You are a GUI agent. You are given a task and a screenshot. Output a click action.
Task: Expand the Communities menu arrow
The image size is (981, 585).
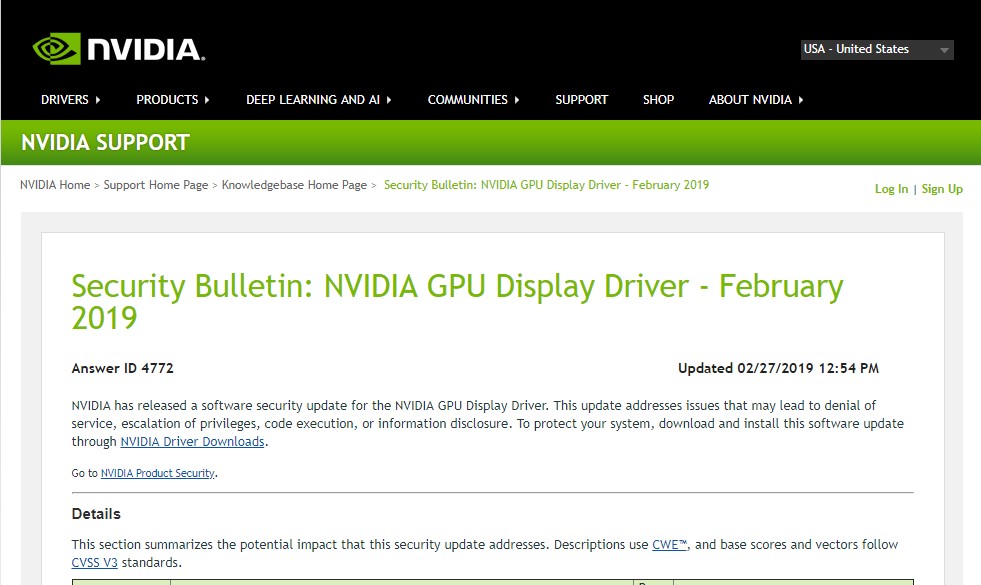(x=517, y=100)
